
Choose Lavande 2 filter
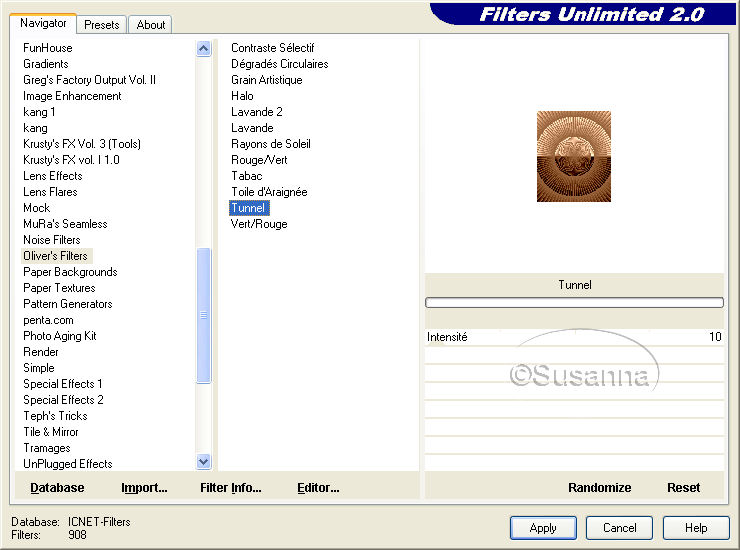(257, 112)
